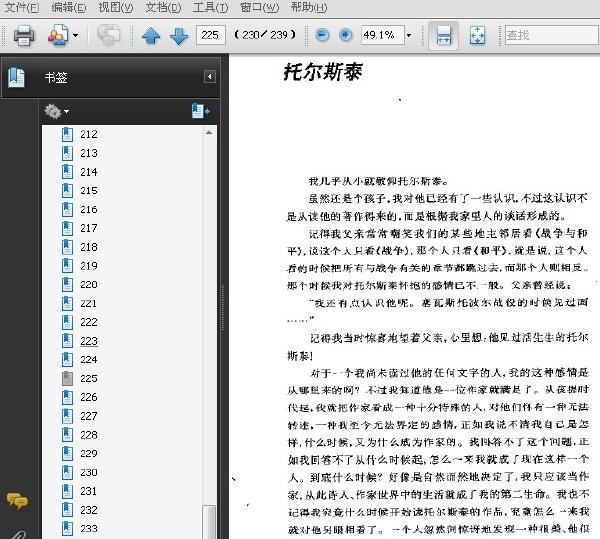Click the page title 托尔斯泰

(323, 72)
